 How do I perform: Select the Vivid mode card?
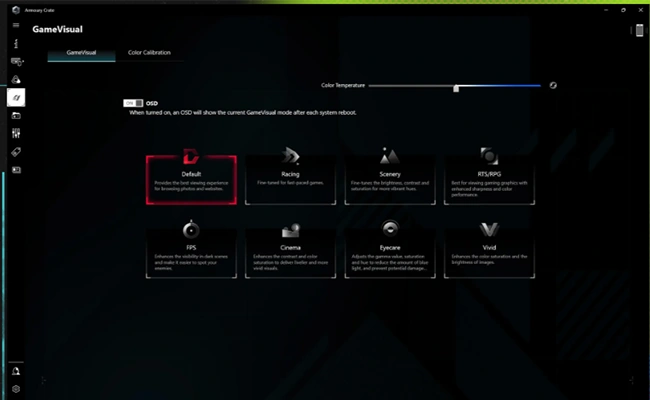tap(489, 253)
